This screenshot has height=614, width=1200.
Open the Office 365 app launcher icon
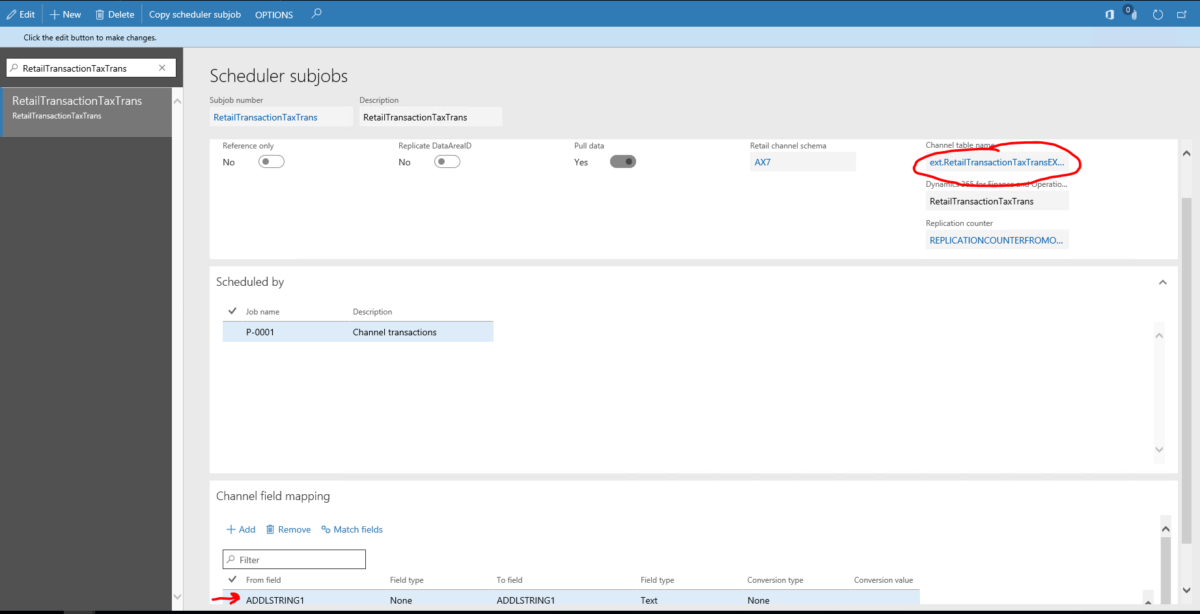coord(1108,13)
